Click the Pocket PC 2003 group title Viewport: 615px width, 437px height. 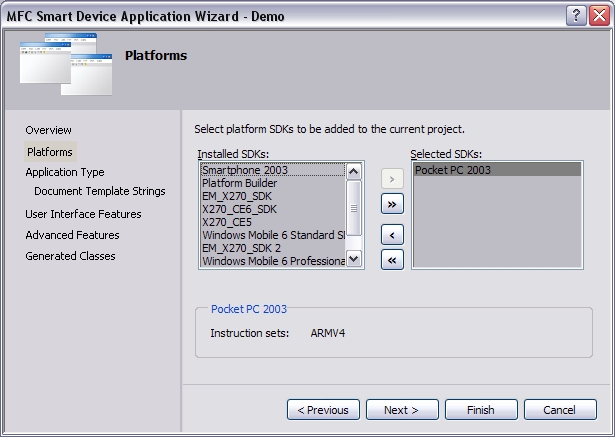[x=249, y=309]
